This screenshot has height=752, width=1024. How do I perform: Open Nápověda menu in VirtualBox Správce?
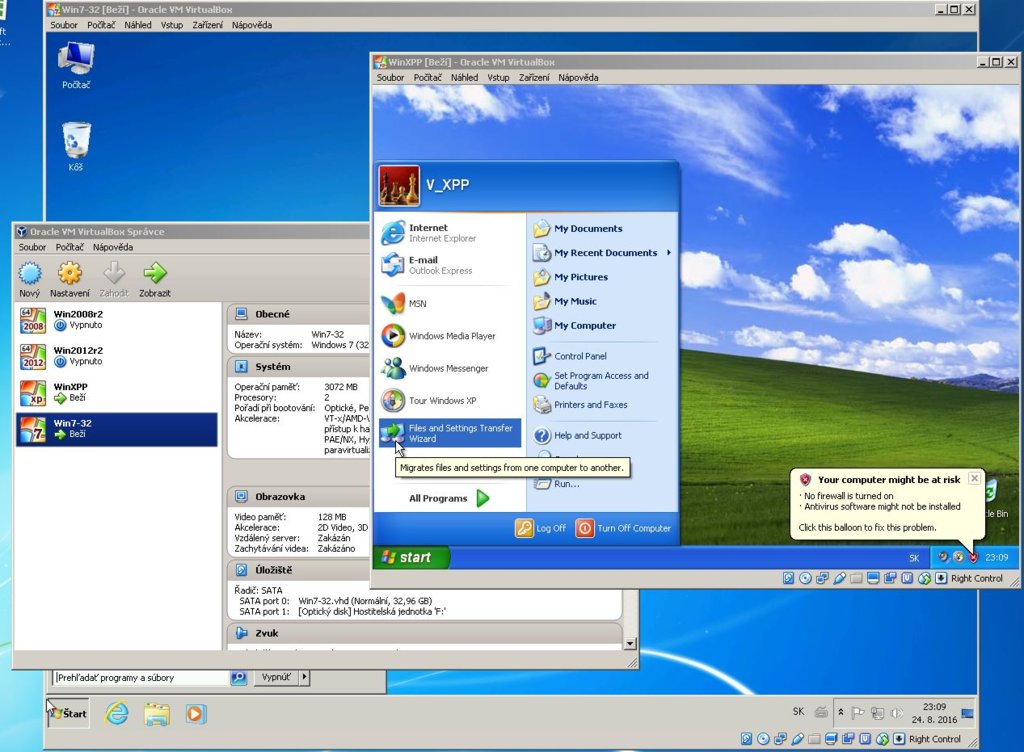click(112, 247)
